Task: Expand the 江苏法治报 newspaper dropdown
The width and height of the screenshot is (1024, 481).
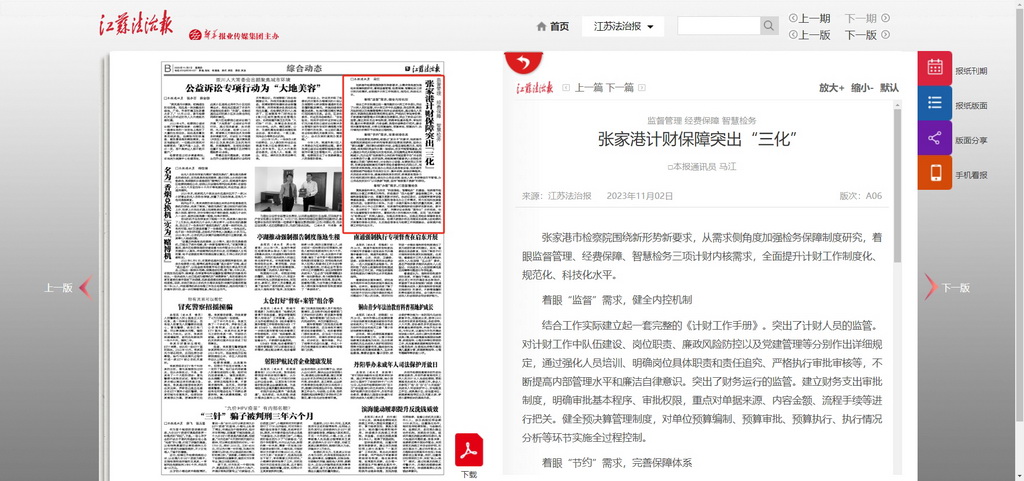Action: pyautogui.click(x=627, y=26)
